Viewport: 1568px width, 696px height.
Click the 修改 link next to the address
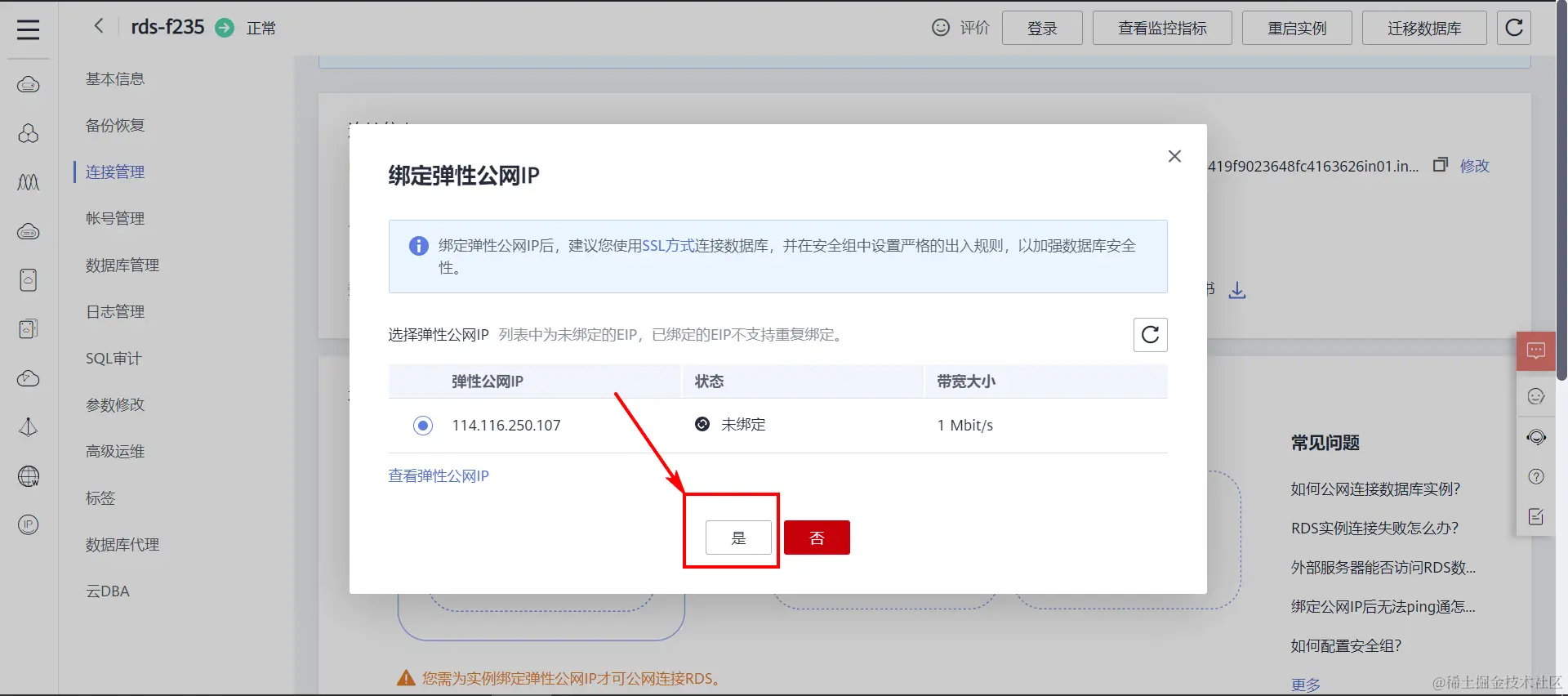1475,166
